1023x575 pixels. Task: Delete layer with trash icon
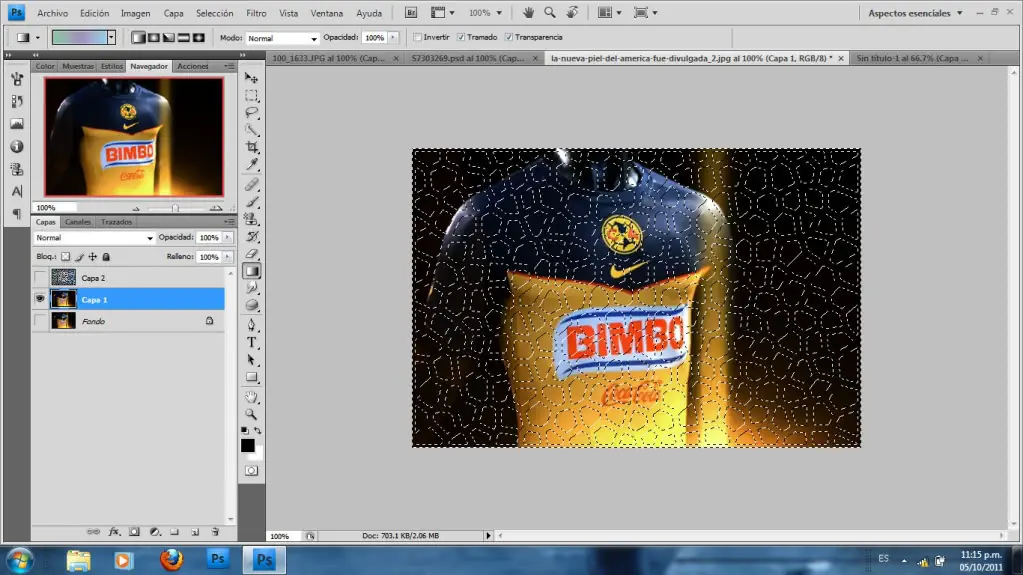click(x=215, y=532)
